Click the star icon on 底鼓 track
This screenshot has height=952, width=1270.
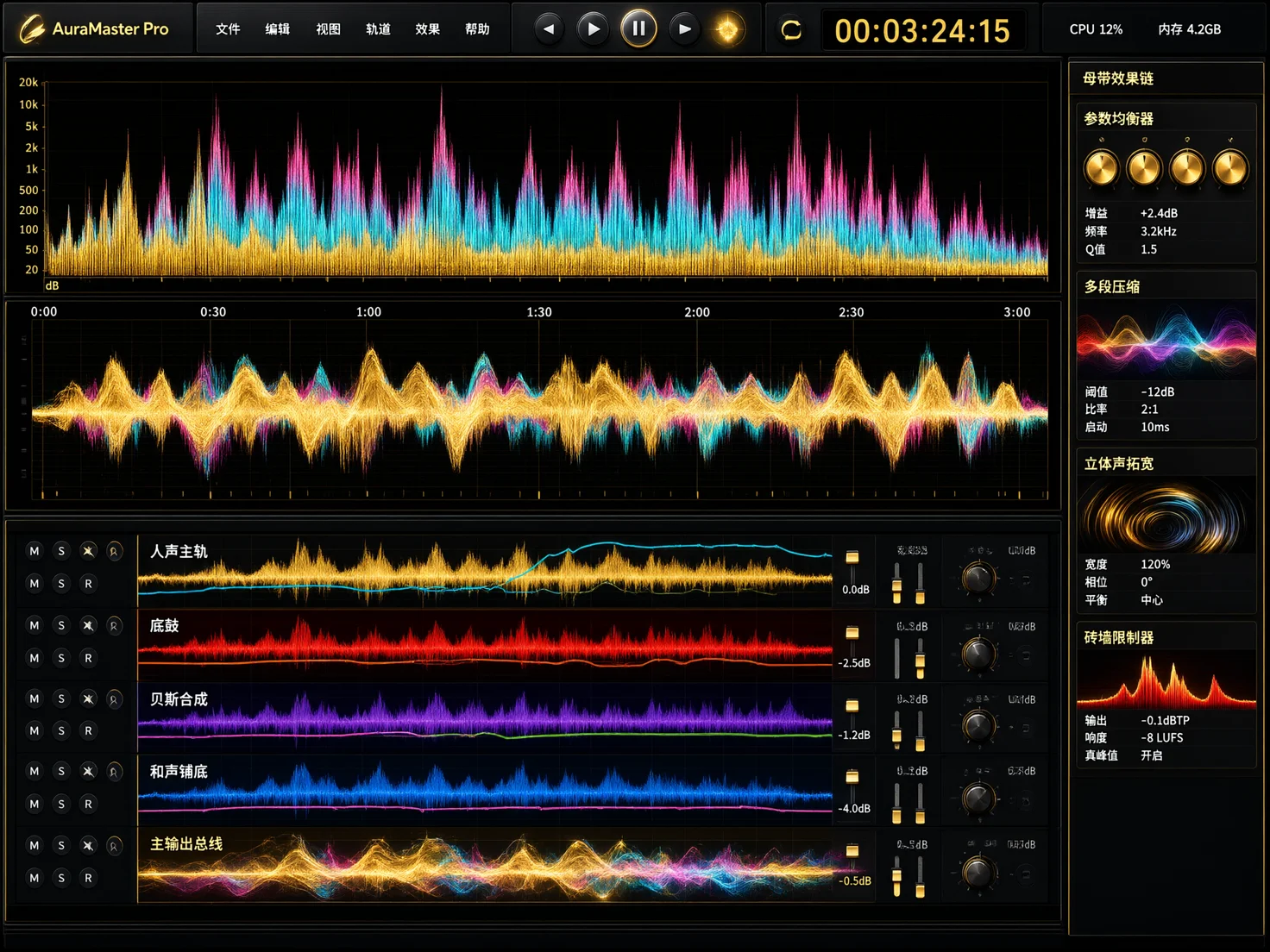coord(88,625)
